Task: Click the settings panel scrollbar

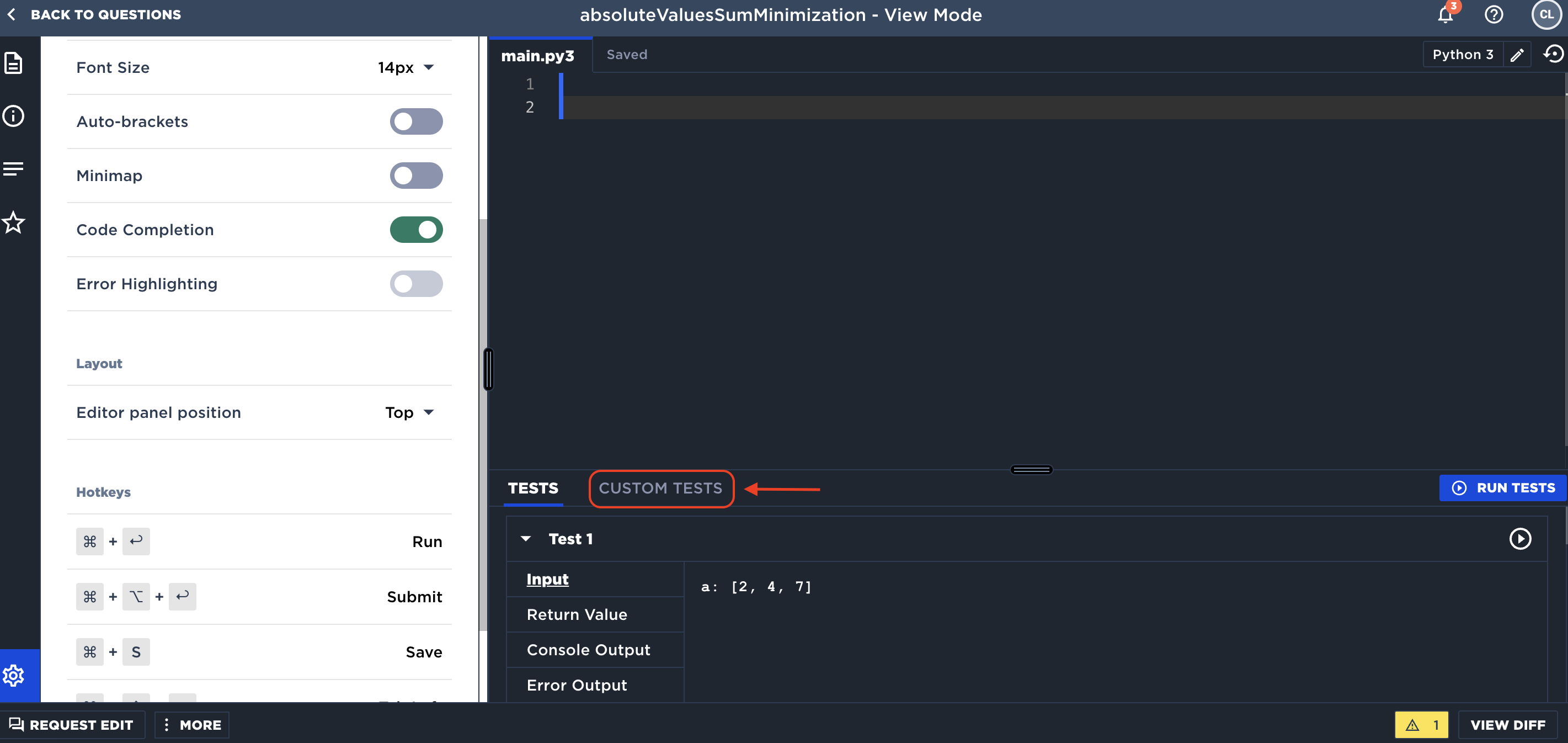Action: (x=483, y=425)
